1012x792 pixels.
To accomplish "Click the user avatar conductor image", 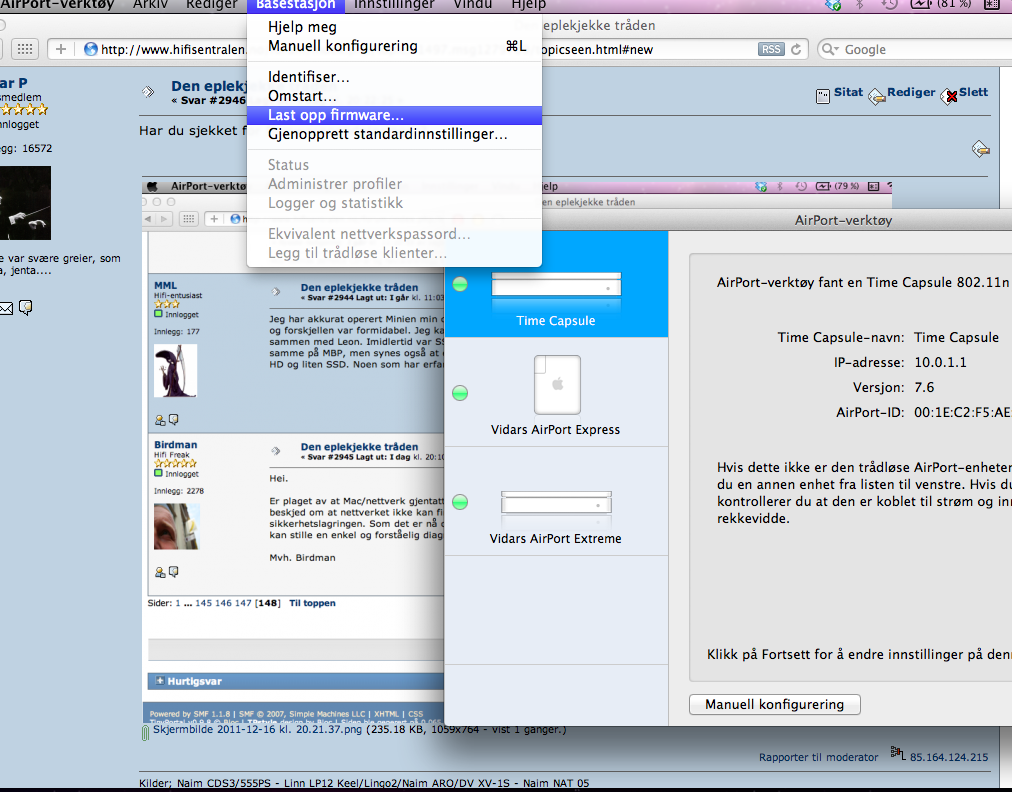I will click(x=25, y=203).
